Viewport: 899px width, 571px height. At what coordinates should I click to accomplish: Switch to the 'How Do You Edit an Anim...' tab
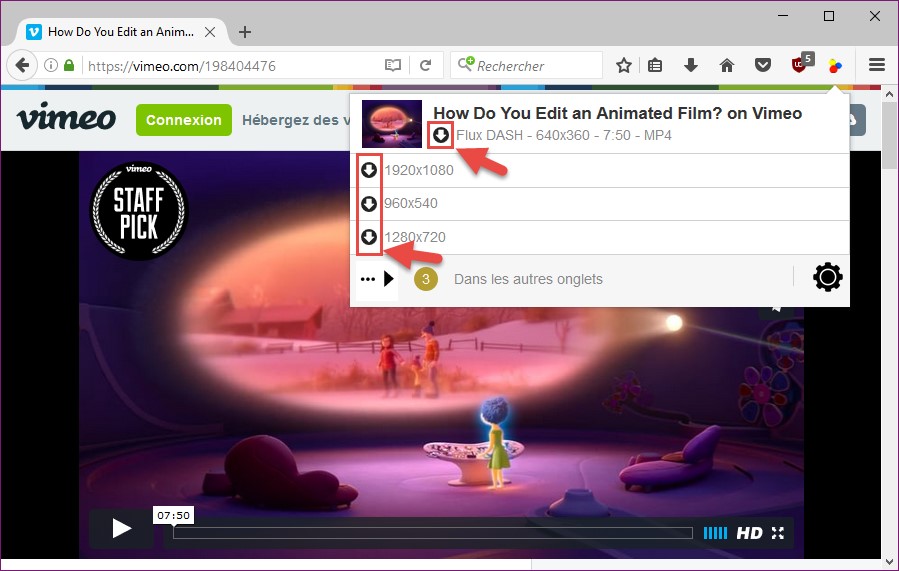pyautogui.click(x=120, y=32)
